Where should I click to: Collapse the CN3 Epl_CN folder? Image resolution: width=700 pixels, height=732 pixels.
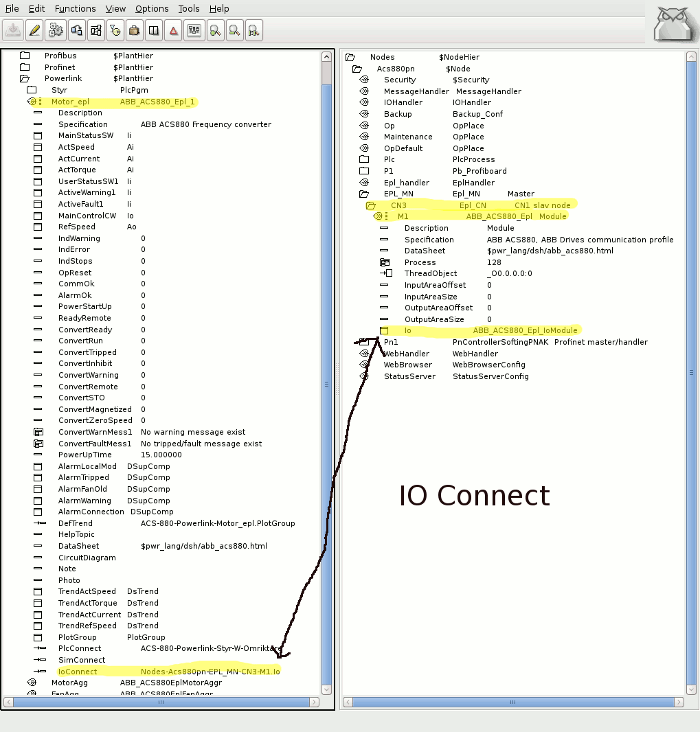click(x=371, y=205)
